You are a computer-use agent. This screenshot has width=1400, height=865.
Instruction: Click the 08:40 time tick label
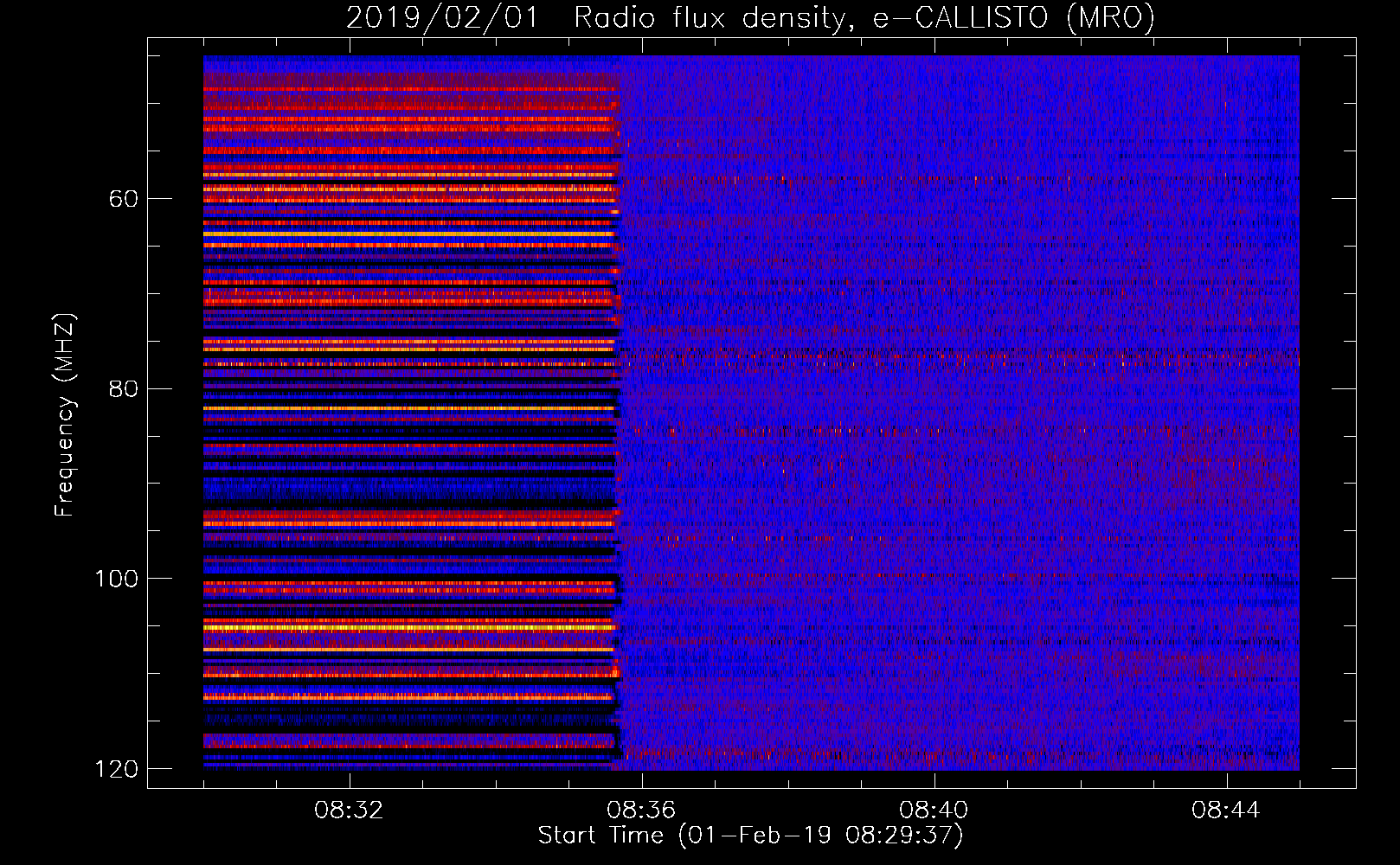coord(934,811)
